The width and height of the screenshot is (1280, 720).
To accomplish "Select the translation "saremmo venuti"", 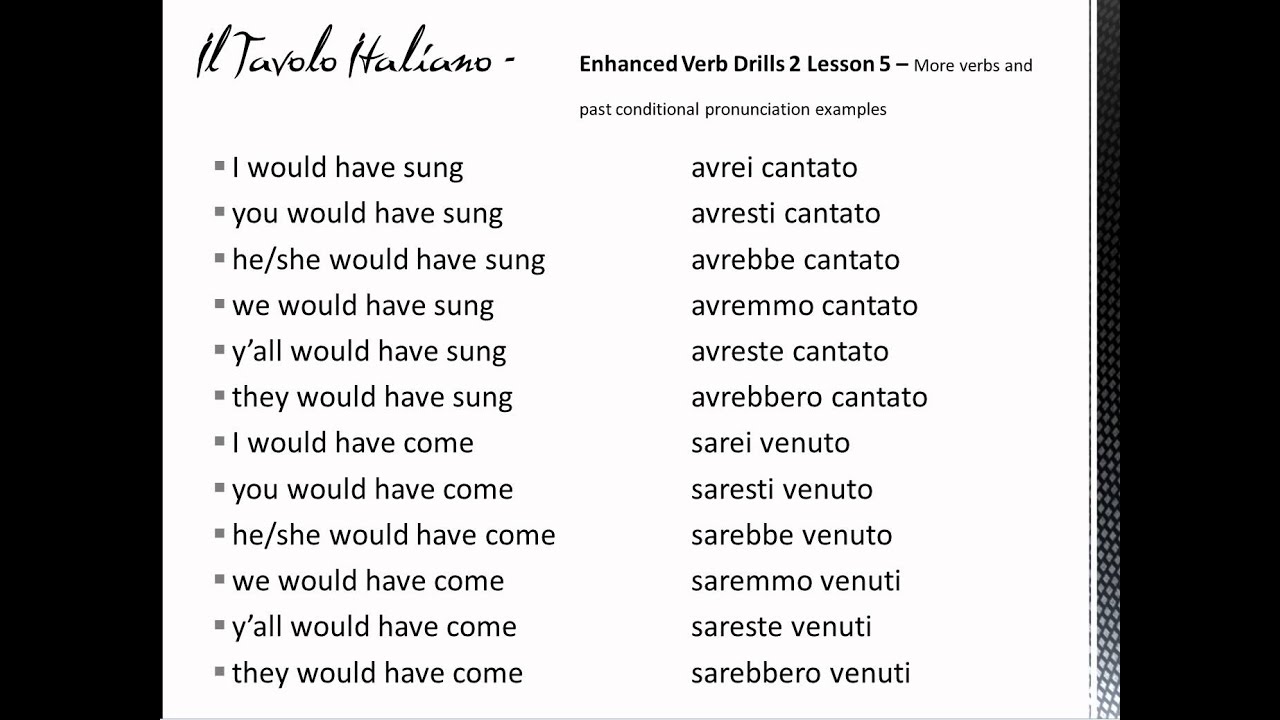I will (x=795, y=581).
